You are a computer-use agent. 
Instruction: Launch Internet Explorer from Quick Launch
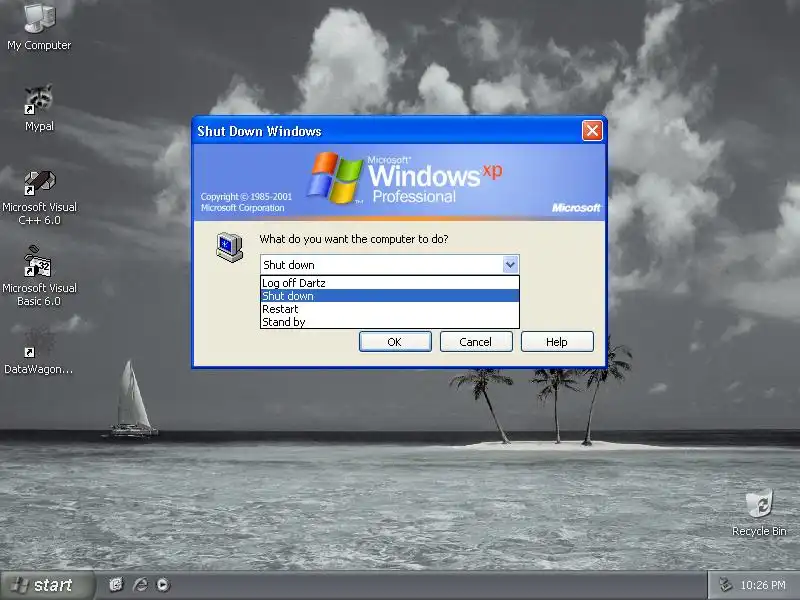140,585
